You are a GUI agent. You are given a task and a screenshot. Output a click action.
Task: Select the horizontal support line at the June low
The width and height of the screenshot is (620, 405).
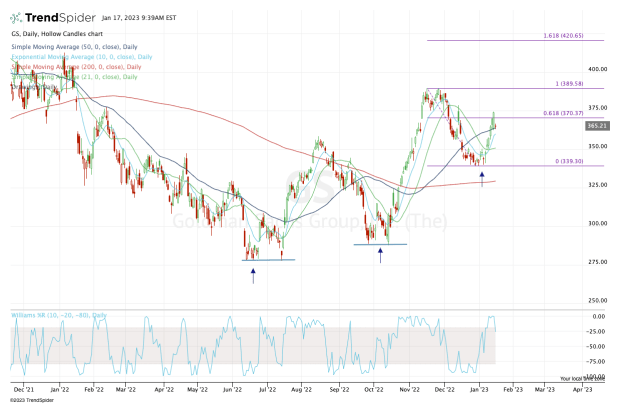coord(268,260)
